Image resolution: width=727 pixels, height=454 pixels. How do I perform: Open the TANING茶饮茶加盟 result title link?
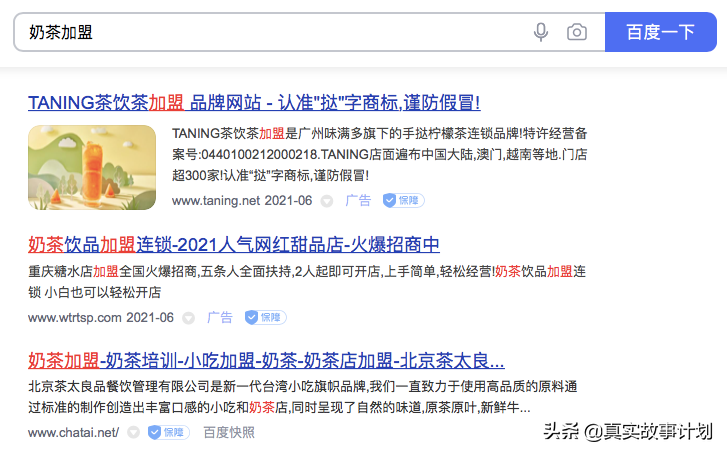pos(254,102)
